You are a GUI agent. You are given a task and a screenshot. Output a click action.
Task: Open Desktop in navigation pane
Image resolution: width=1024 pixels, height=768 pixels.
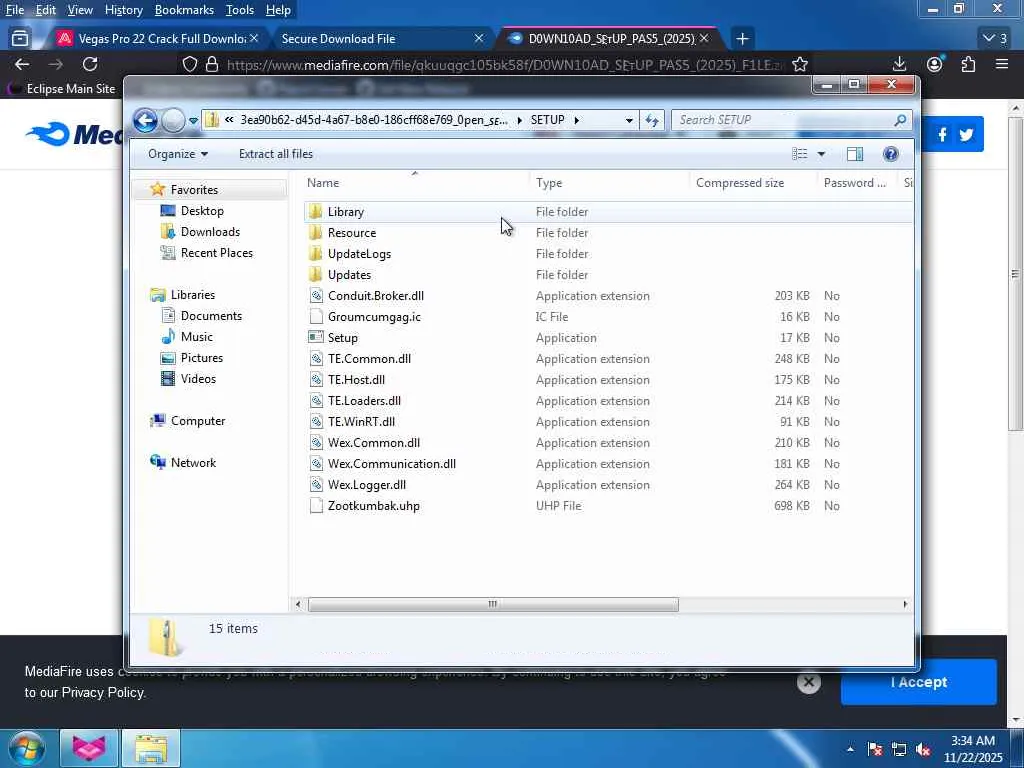click(x=202, y=211)
